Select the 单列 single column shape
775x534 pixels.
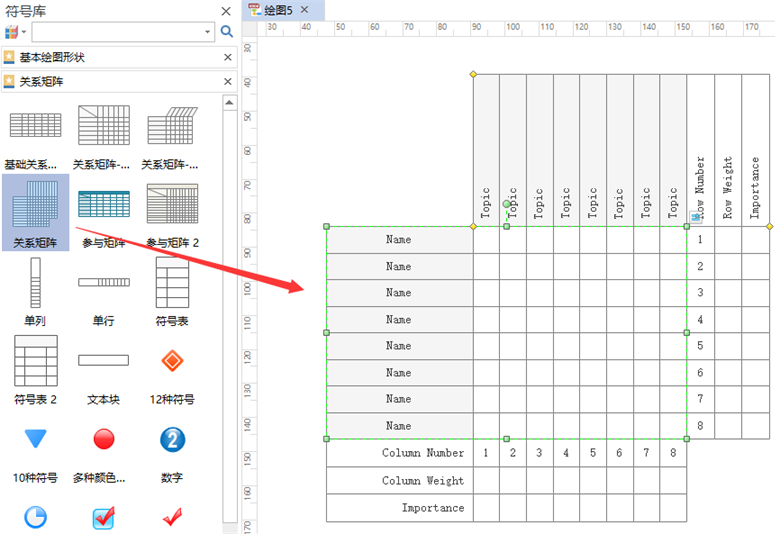coord(35,282)
